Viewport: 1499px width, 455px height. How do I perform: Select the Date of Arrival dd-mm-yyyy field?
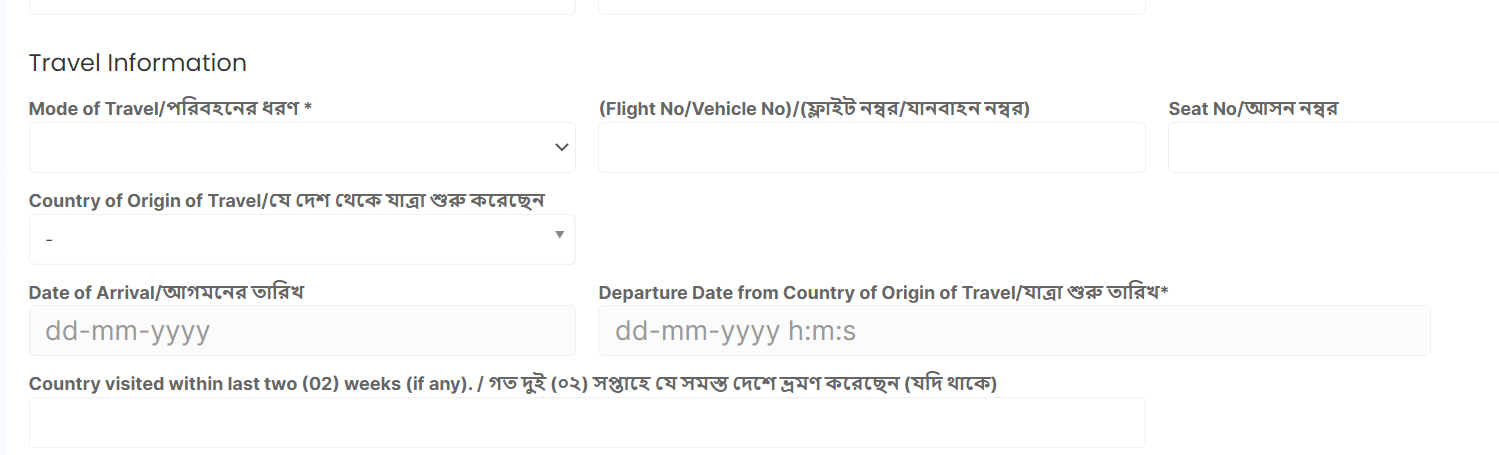tap(302, 331)
